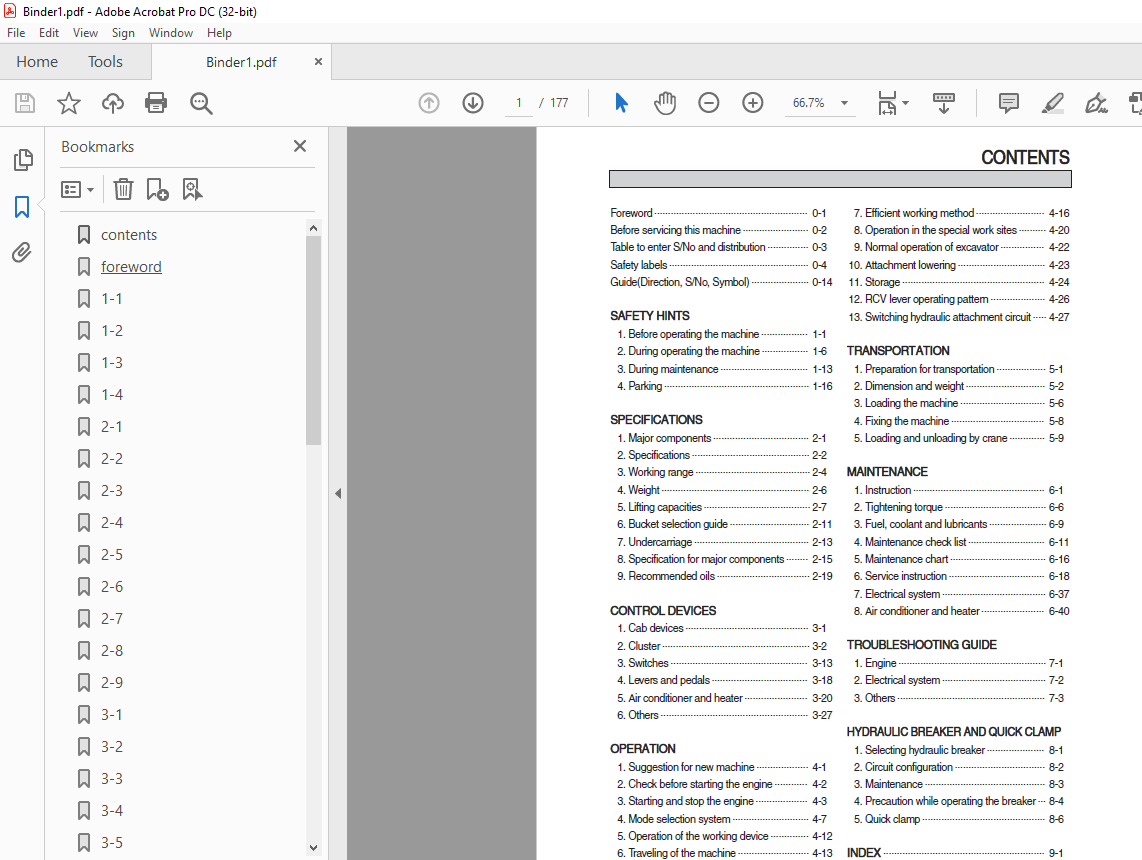
Task: Choose the Selection arrow tool
Action: pos(621,103)
